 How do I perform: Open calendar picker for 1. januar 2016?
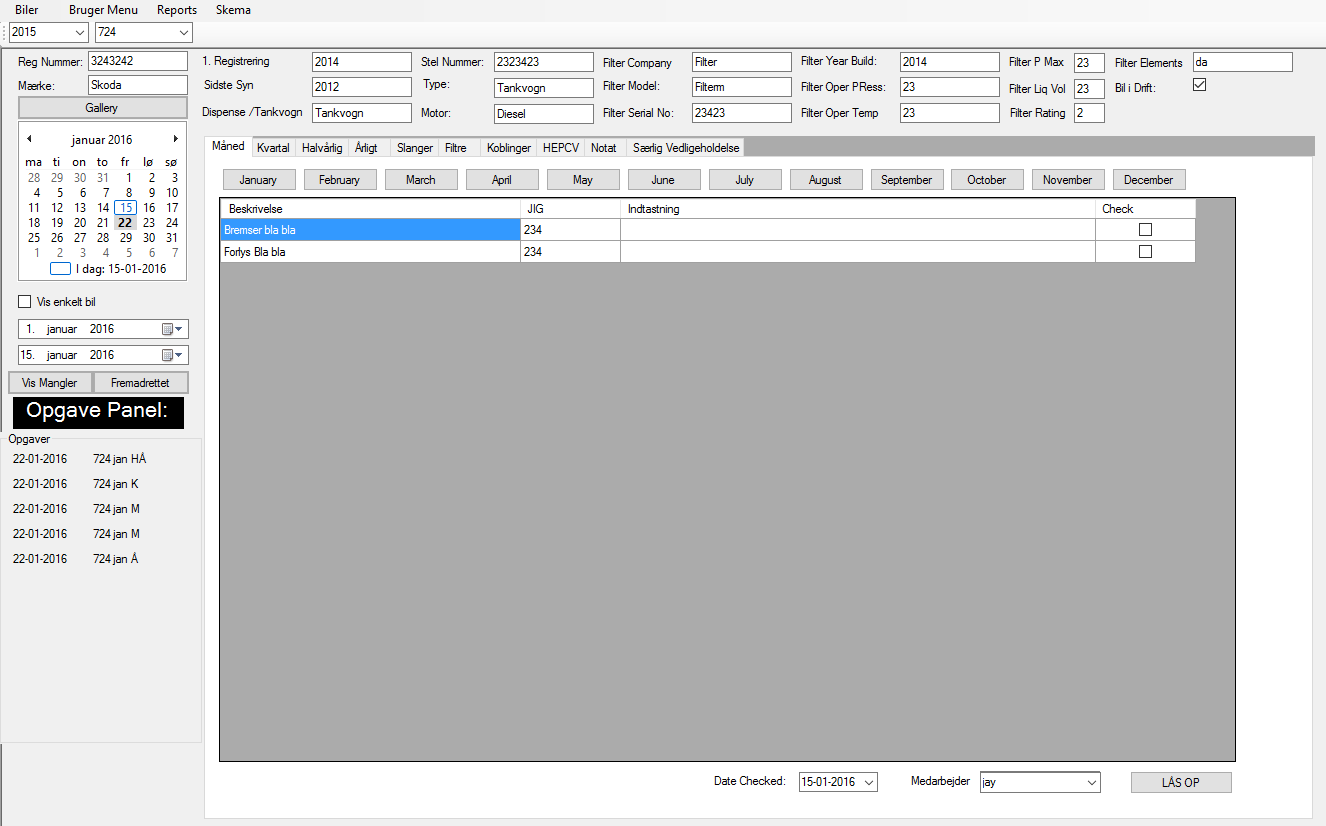(172, 329)
